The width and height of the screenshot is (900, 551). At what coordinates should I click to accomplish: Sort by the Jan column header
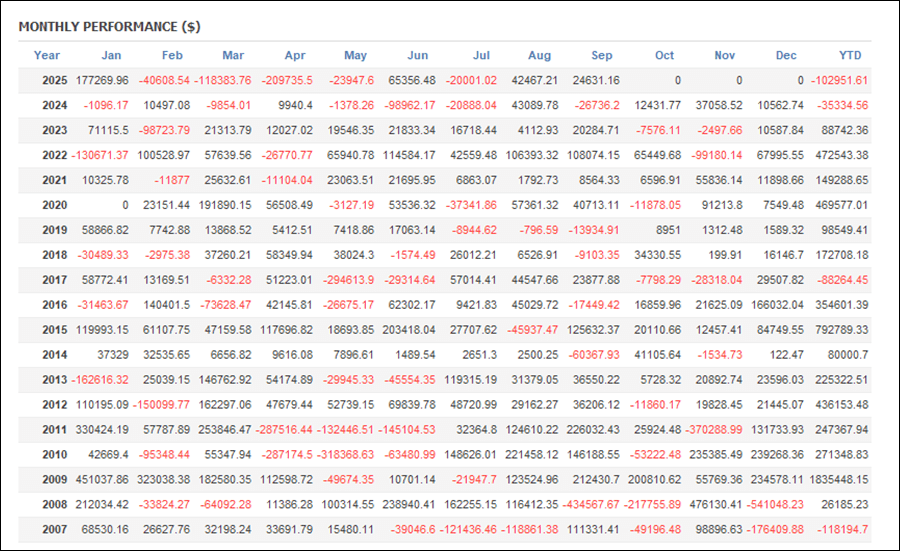(x=111, y=56)
